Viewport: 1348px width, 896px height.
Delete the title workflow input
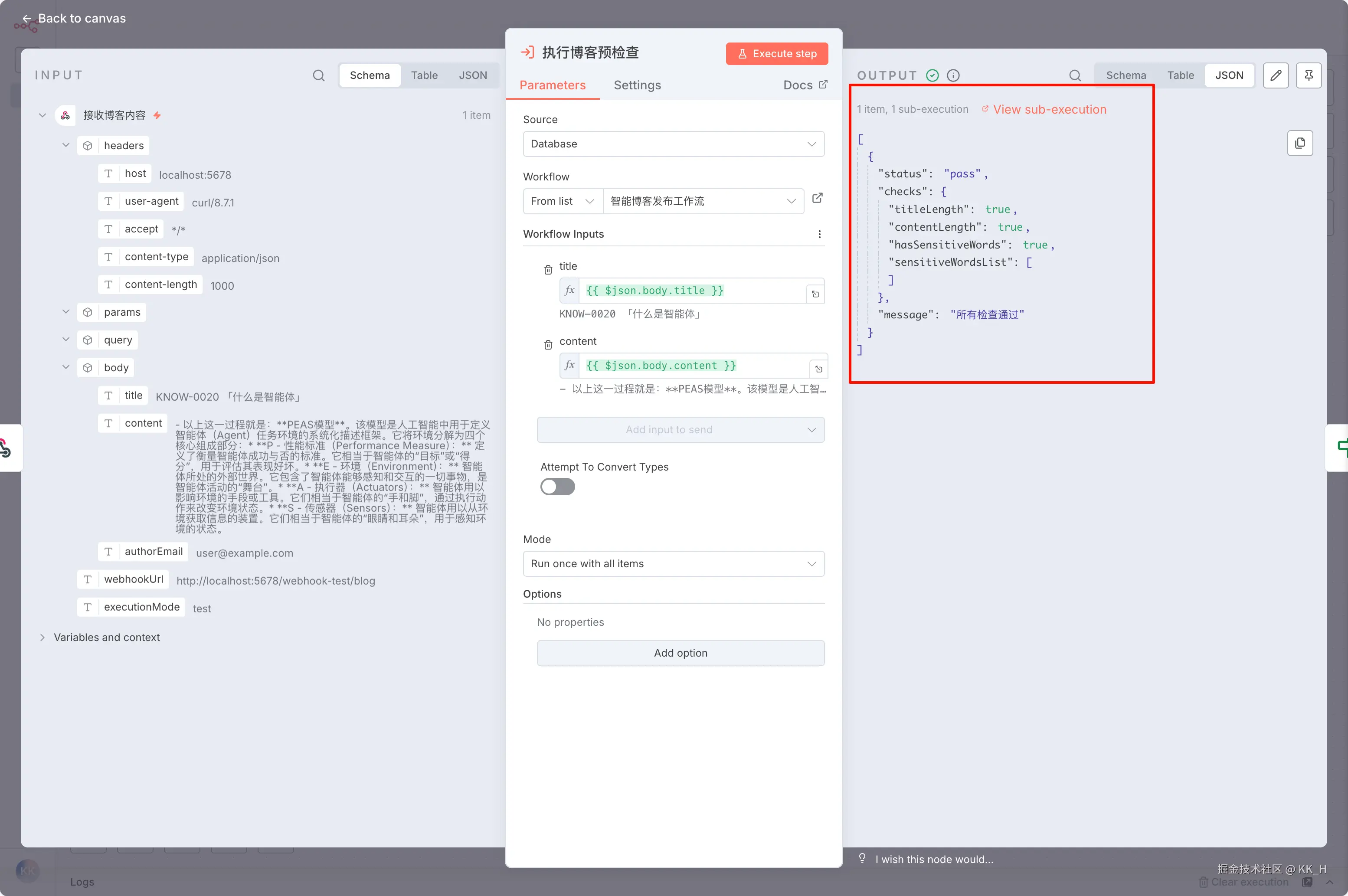547,270
